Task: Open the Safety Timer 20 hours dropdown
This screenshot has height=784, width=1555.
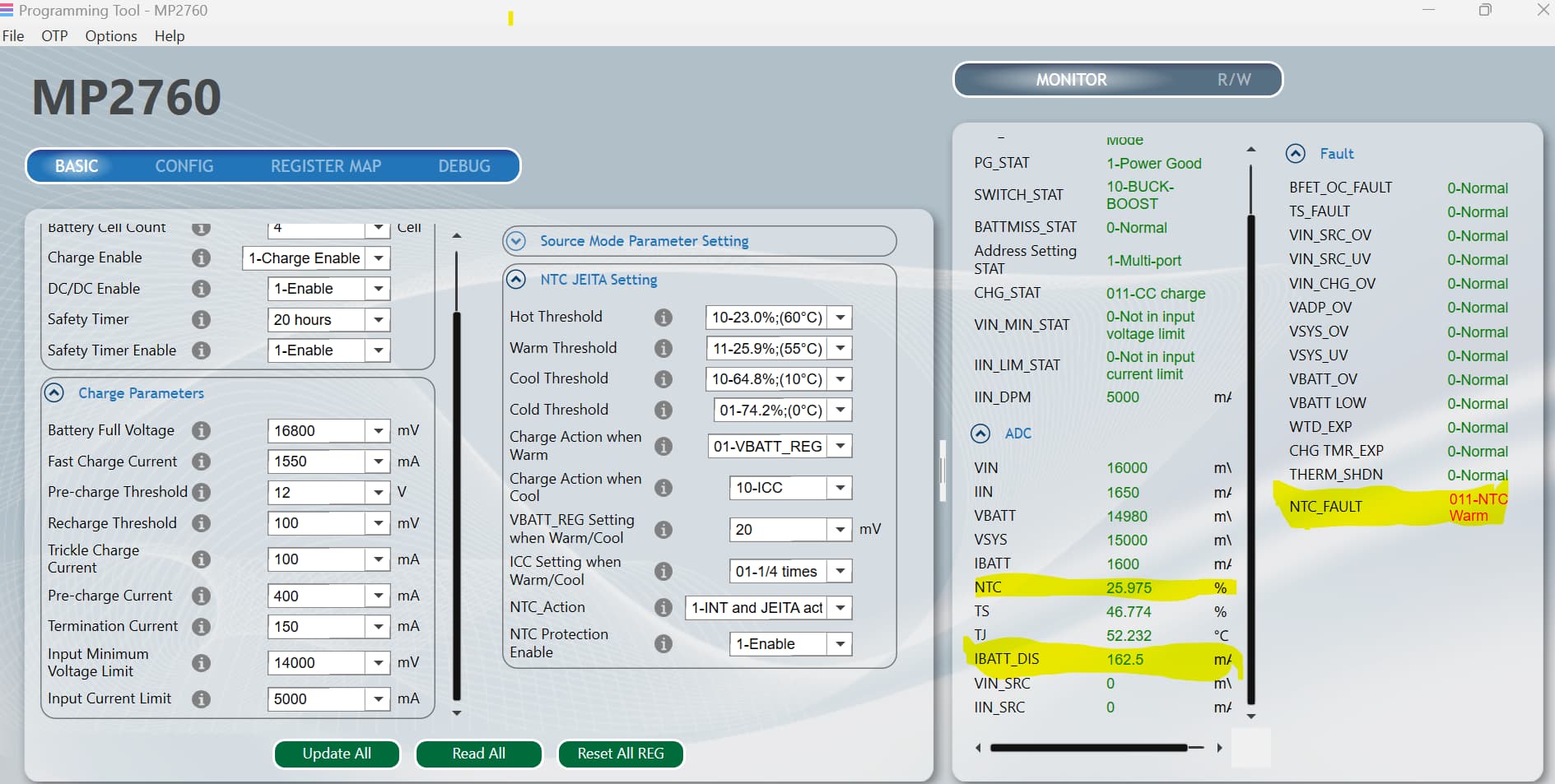Action: [379, 320]
